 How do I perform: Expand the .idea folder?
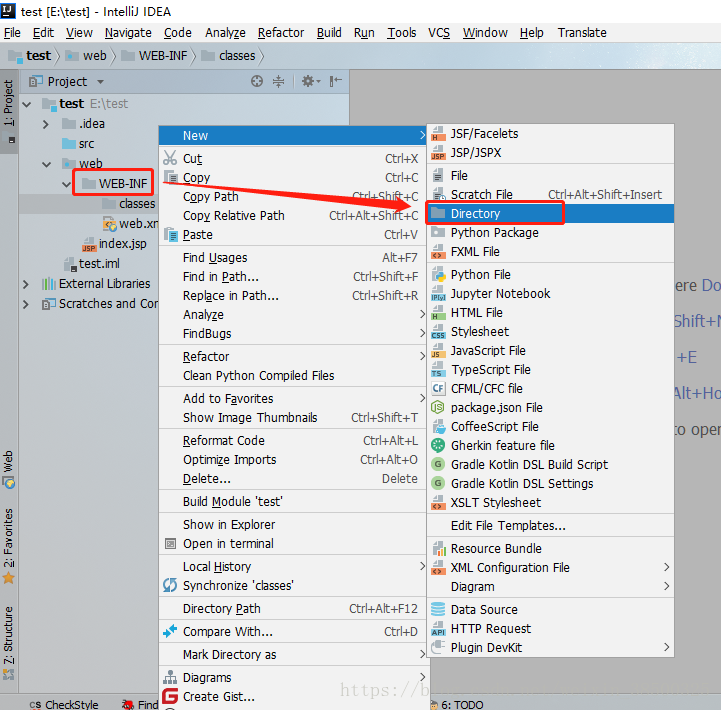click(46, 124)
